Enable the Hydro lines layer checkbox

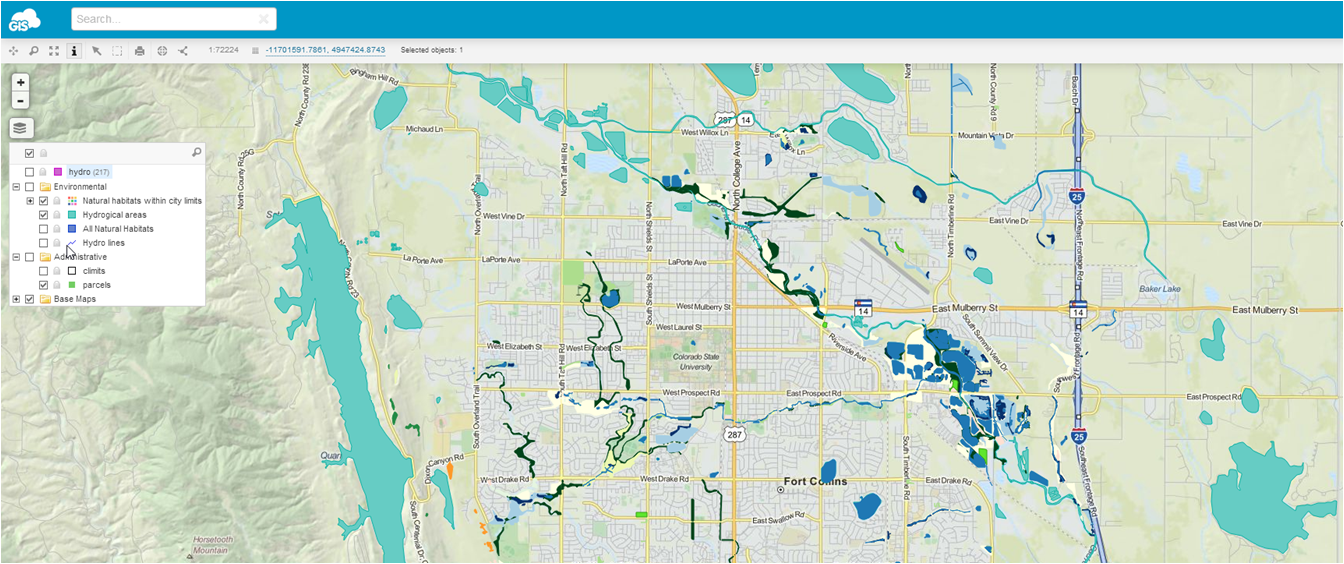tap(43, 243)
